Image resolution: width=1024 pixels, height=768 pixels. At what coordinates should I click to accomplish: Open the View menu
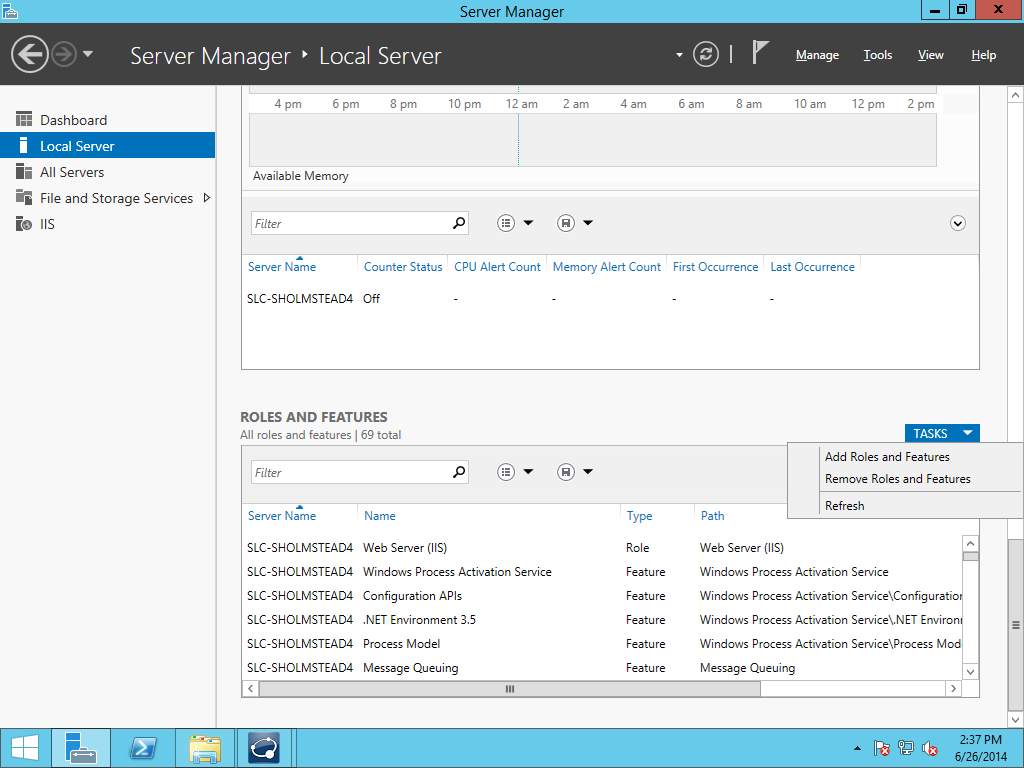(x=930, y=56)
